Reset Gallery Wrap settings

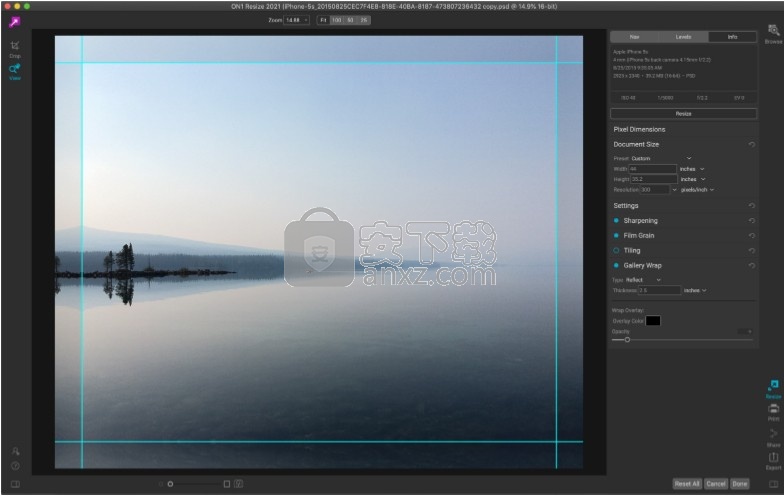(752, 266)
